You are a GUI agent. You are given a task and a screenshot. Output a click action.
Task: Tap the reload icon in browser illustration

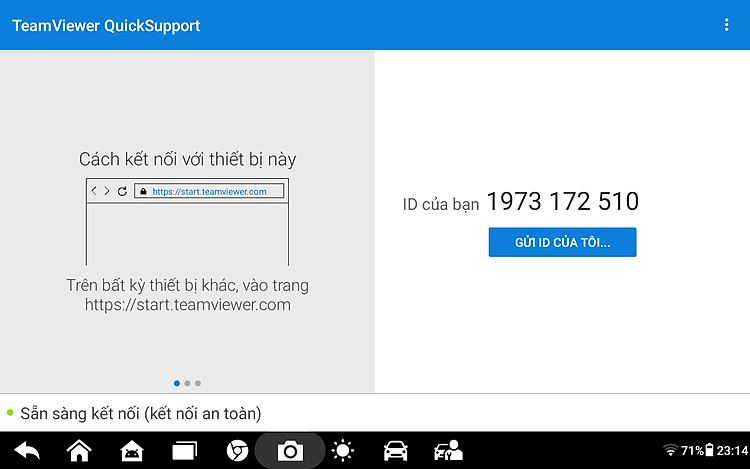point(122,191)
